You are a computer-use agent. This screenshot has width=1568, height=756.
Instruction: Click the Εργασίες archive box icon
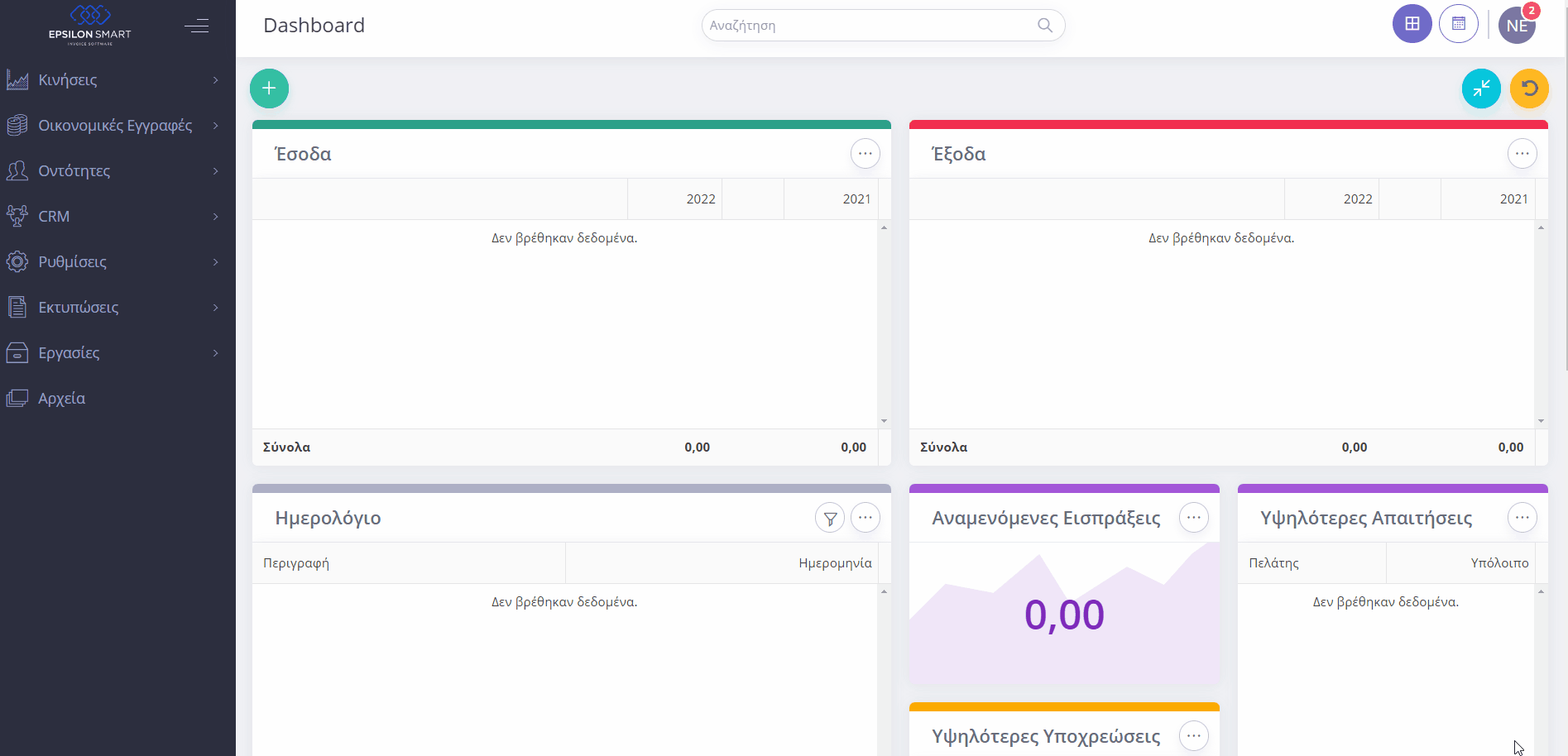click(17, 352)
